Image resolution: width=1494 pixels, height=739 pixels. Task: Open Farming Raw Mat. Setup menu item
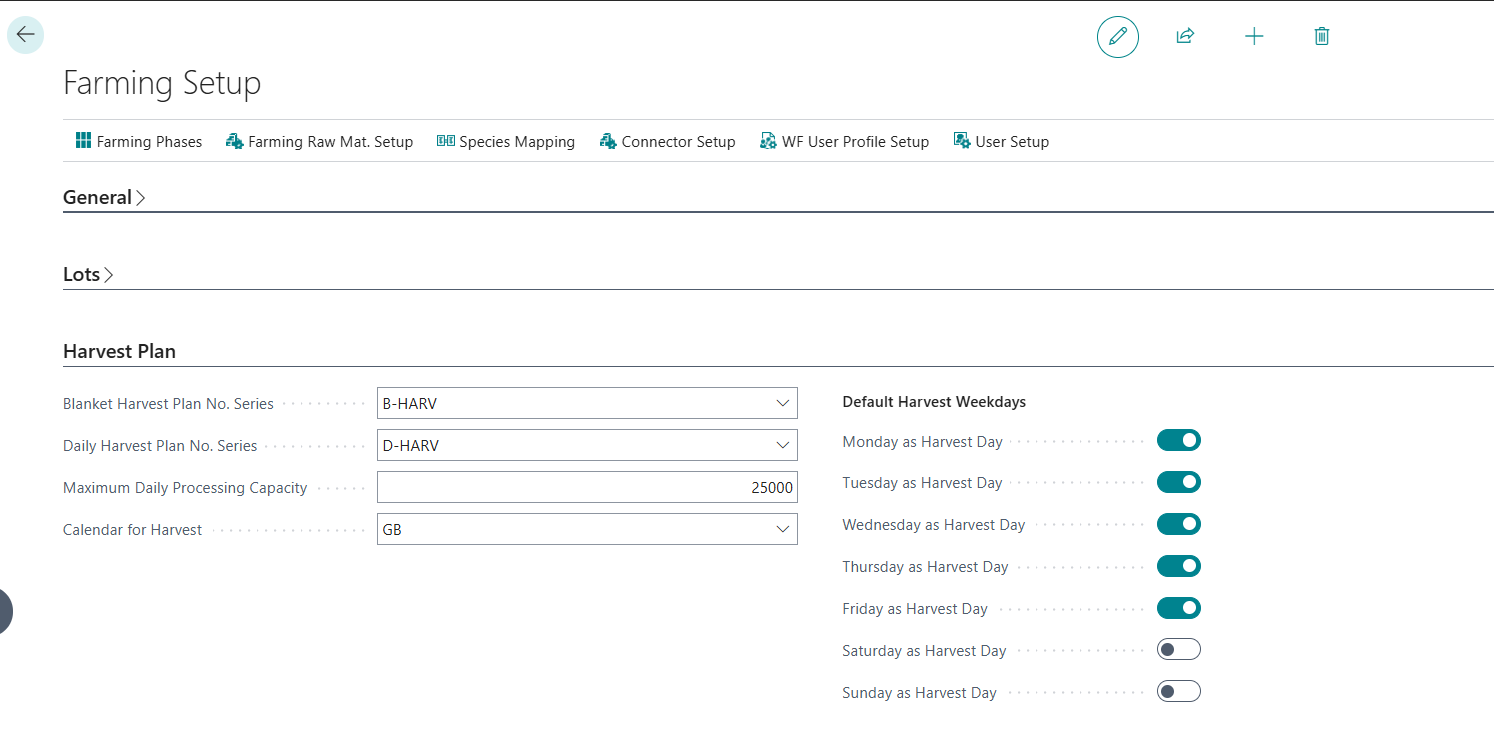pyautogui.click(x=320, y=142)
